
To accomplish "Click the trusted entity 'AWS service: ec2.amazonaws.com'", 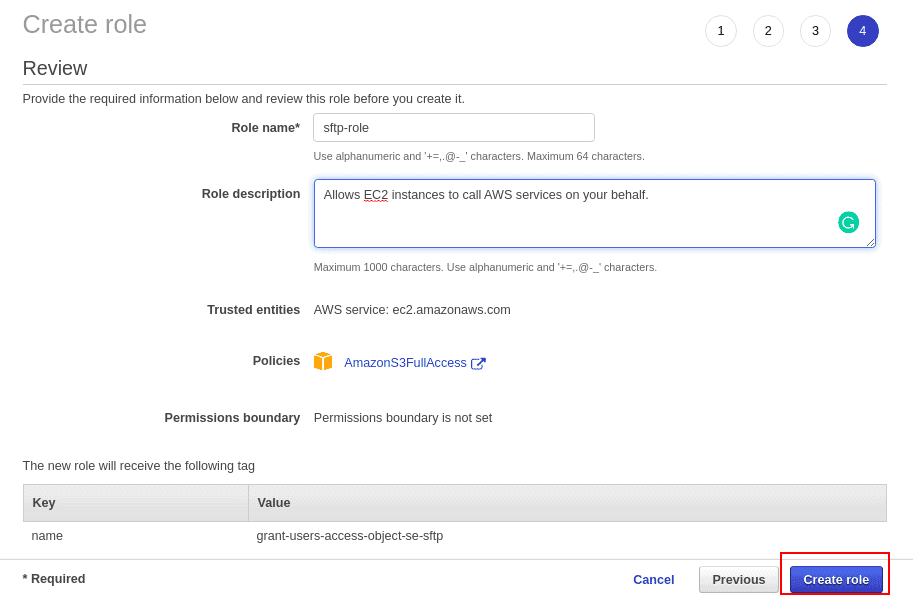I will pyautogui.click(x=412, y=310).
